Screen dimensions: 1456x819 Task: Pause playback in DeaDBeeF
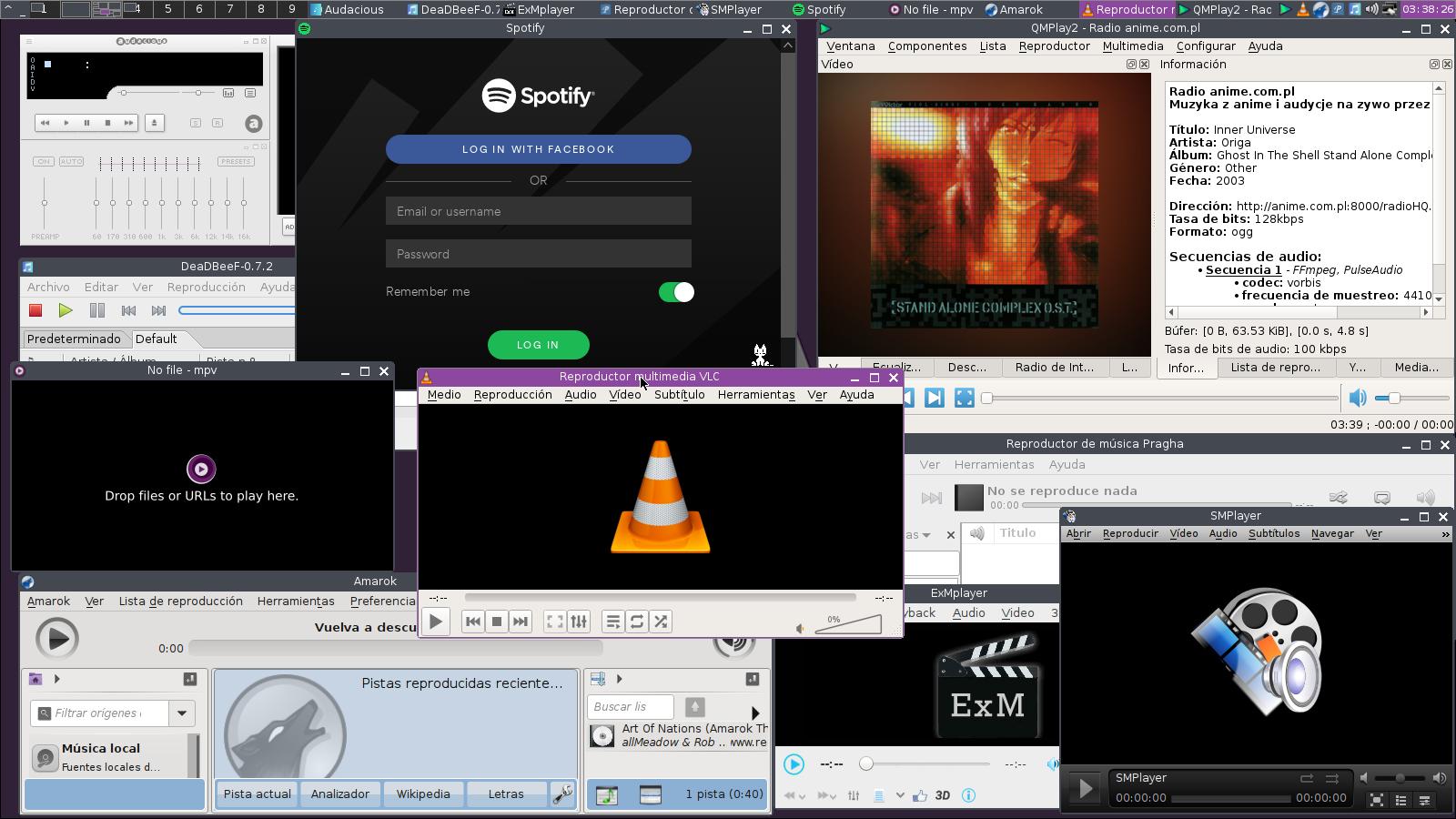tap(97, 310)
